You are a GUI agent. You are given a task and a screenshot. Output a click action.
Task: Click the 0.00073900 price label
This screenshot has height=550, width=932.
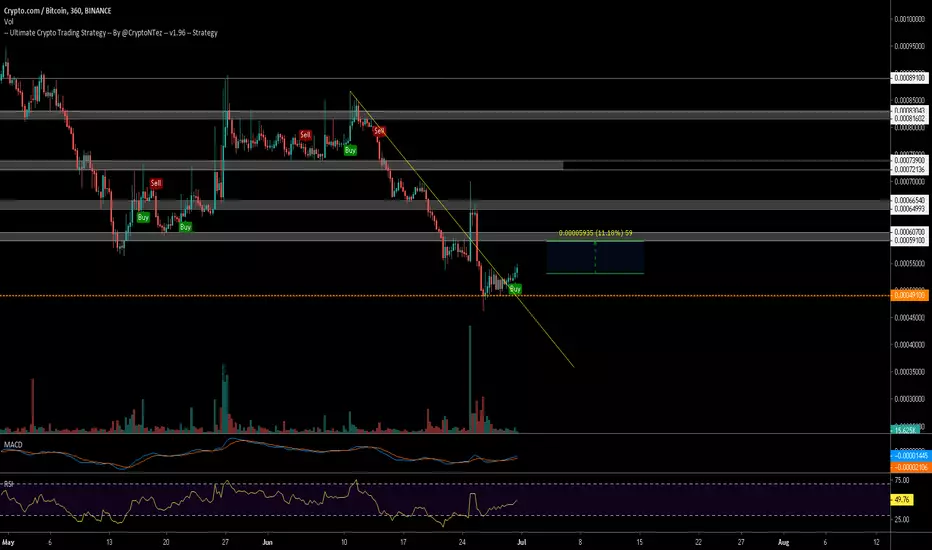910,161
